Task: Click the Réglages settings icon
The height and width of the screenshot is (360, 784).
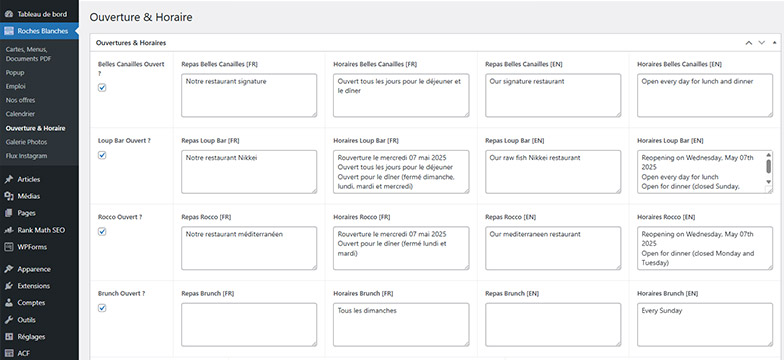Action: (8, 337)
